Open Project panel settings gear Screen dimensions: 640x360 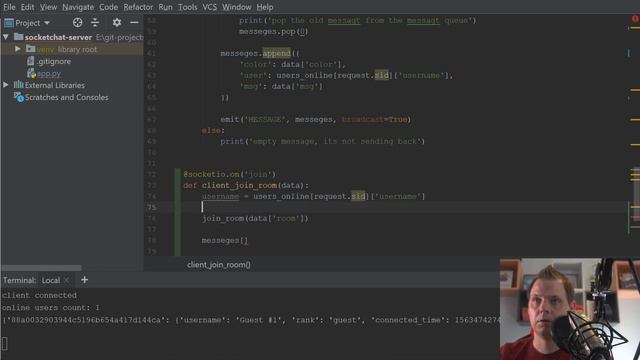pyautogui.click(x=117, y=22)
